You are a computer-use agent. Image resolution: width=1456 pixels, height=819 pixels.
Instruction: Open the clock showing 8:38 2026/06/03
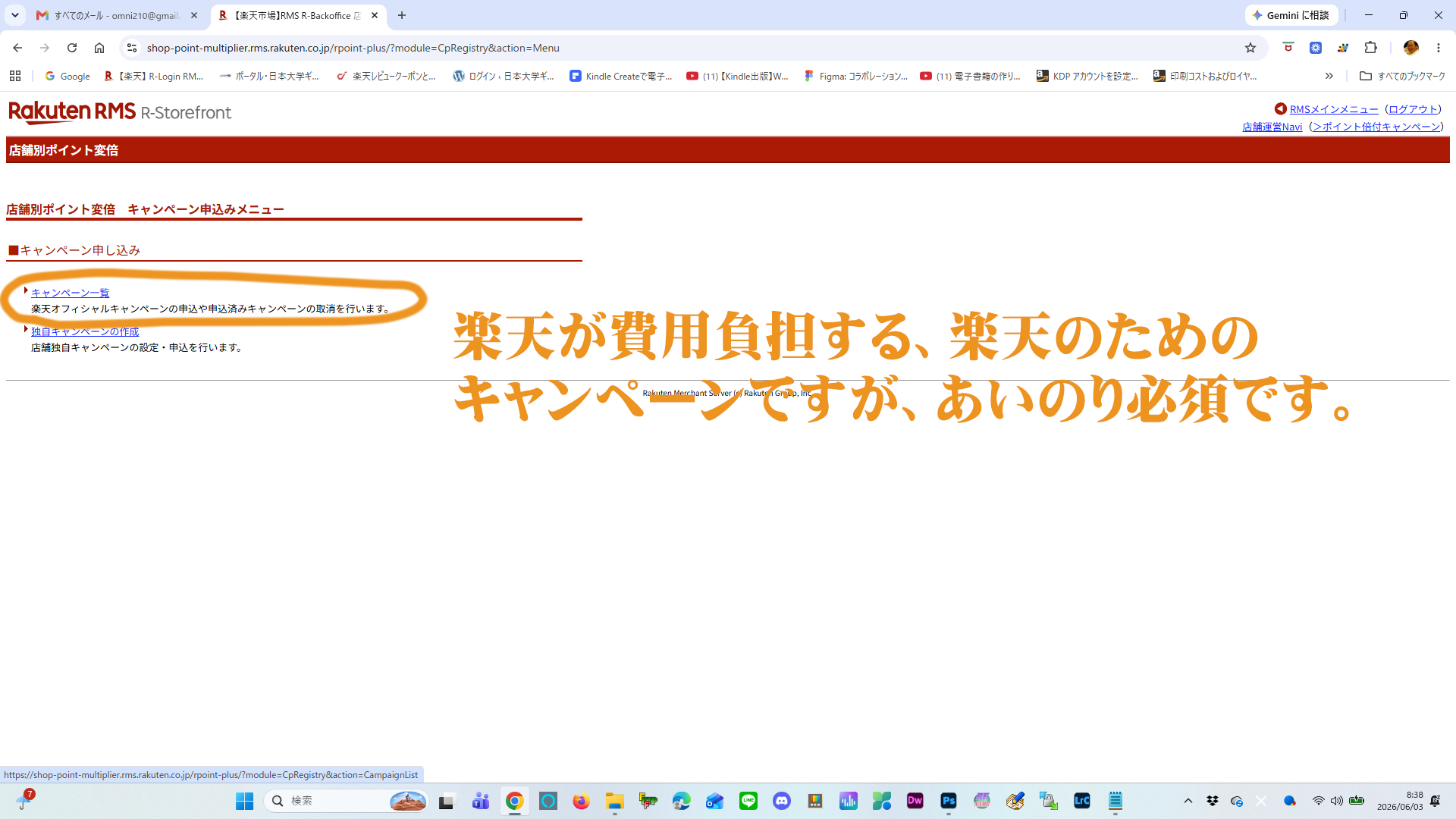[x=1400, y=801]
